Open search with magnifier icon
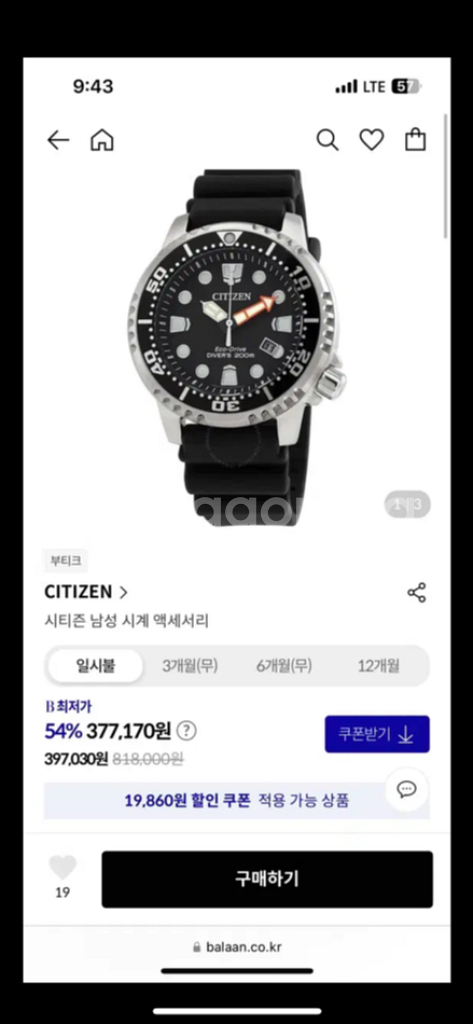This screenshot has width=473, height=1024. click(x=327, y=140)
